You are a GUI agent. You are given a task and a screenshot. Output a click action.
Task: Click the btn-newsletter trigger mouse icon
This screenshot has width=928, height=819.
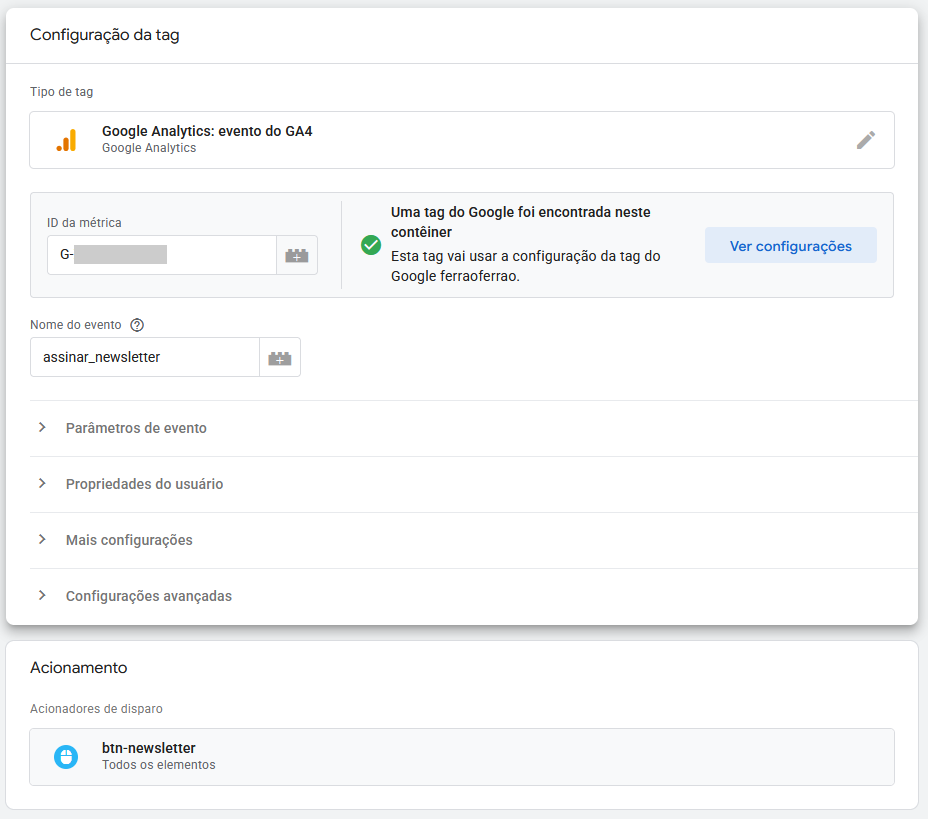66,757
